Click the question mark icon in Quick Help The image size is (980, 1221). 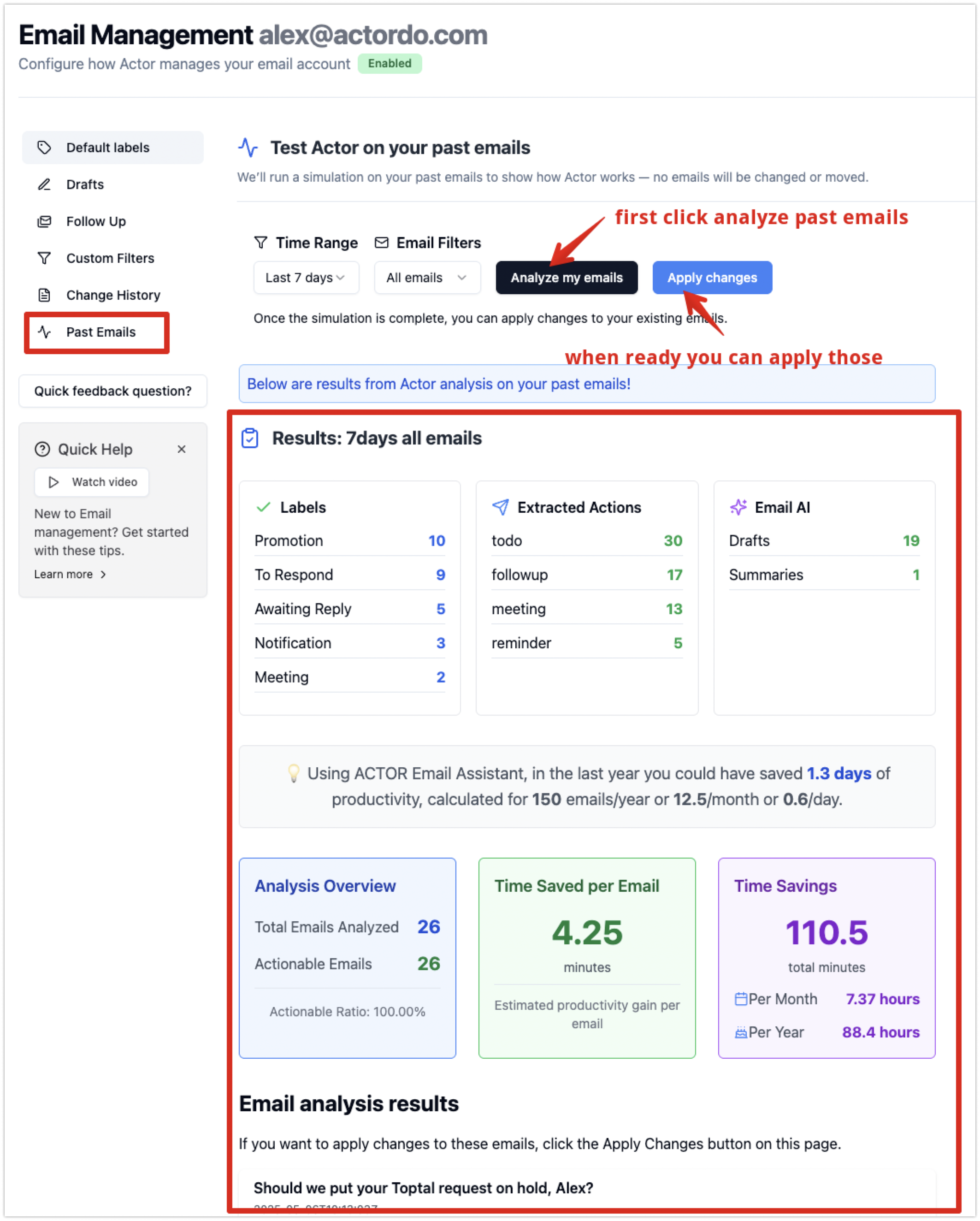click(42, 449)
